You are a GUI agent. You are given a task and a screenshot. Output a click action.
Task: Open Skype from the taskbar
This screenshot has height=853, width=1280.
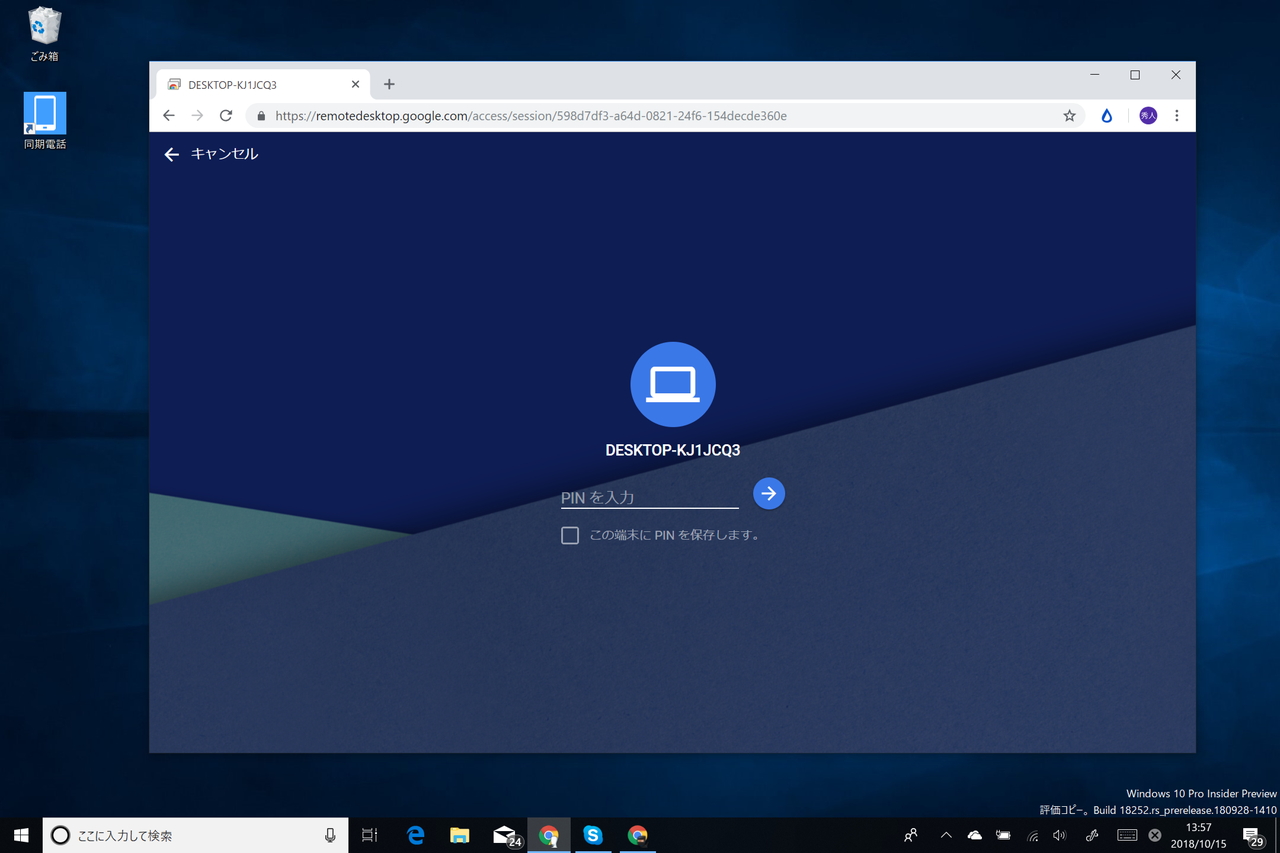coord(593,835)
